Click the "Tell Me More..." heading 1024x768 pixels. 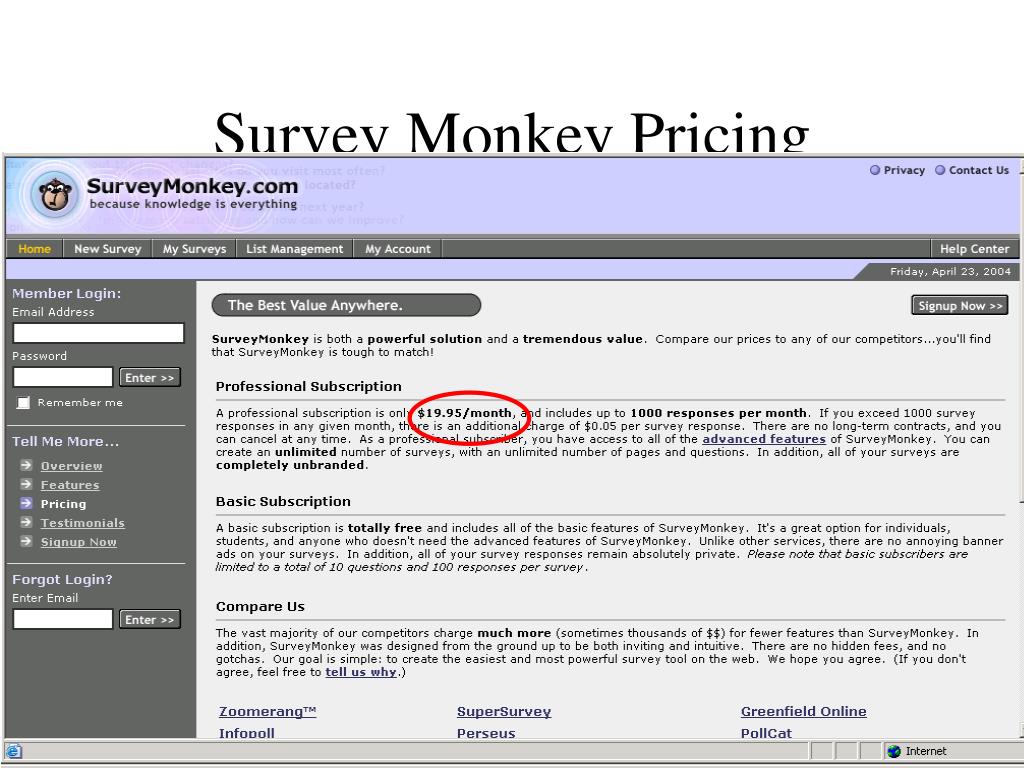(65, 441)
